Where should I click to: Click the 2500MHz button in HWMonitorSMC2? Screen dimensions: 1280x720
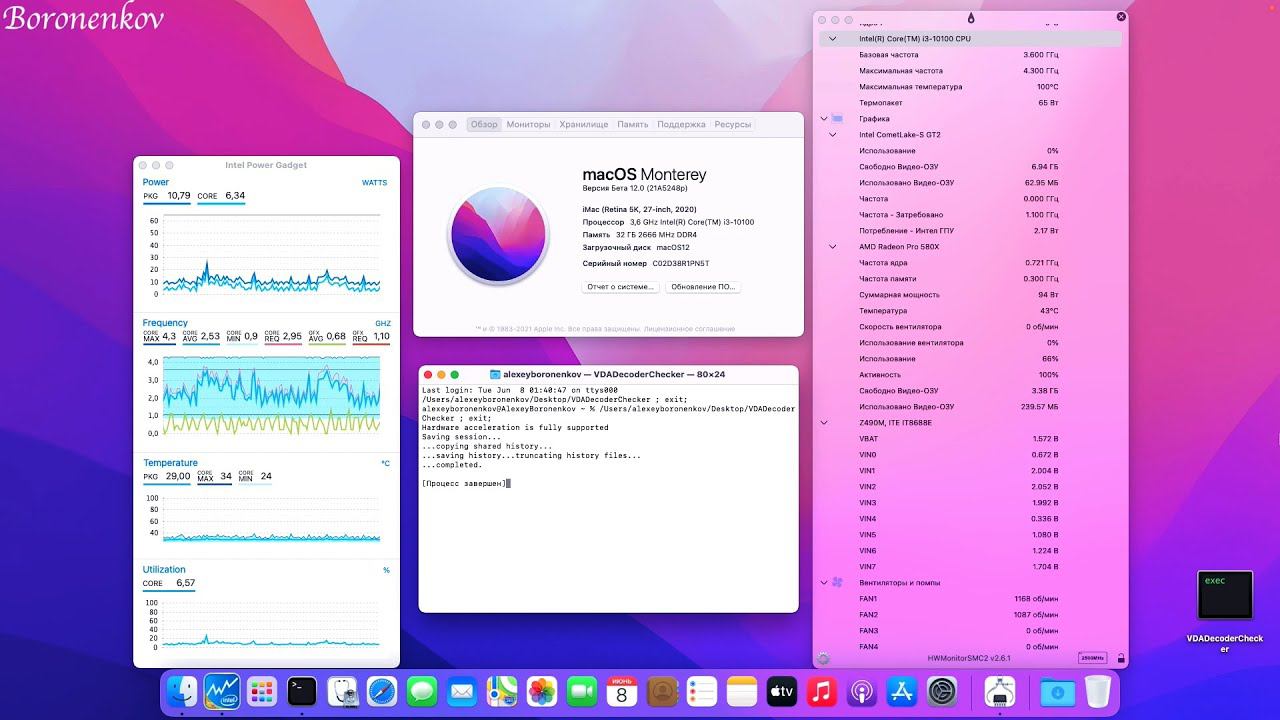[x=1093, y=658]
